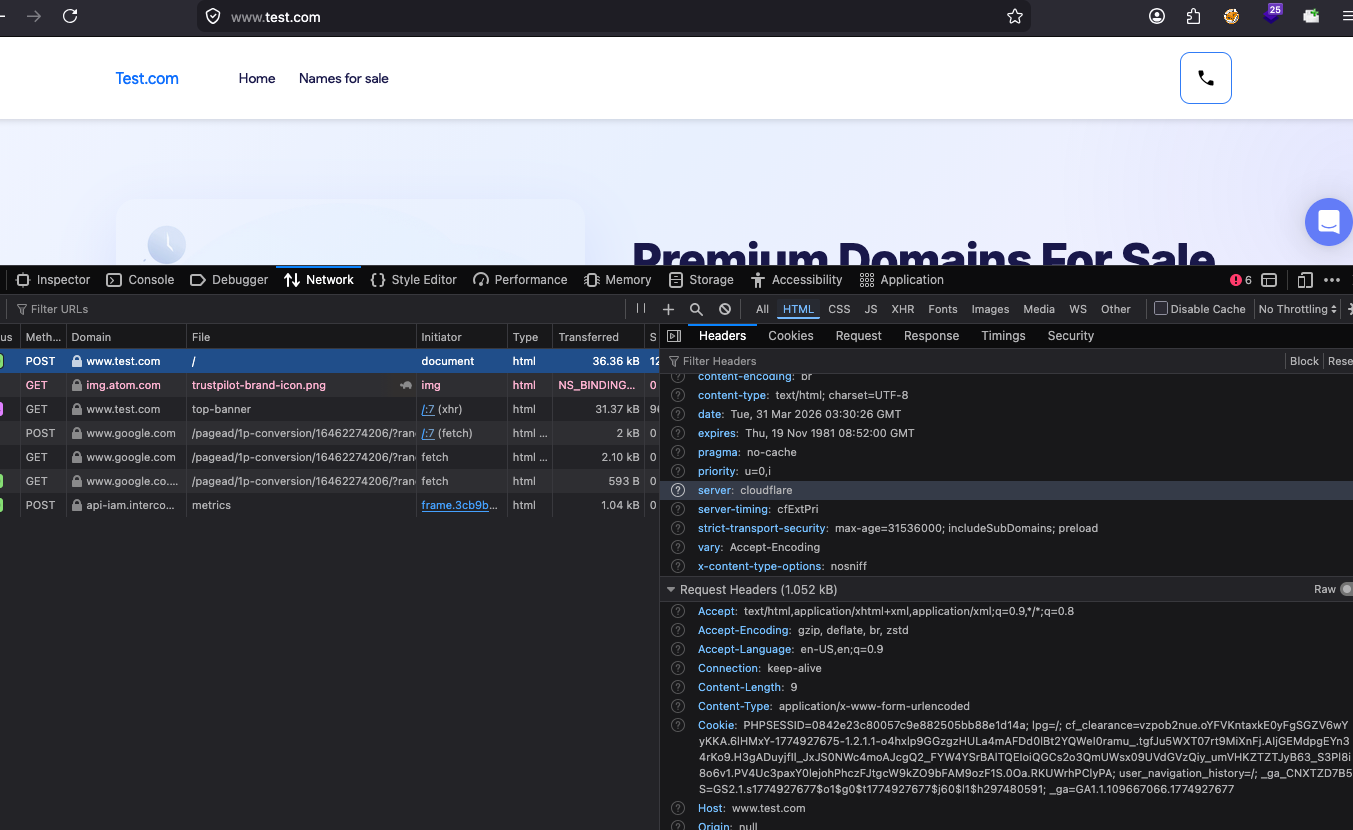
Task: Toggle the CSS request type filter
Action: (839, 309)
